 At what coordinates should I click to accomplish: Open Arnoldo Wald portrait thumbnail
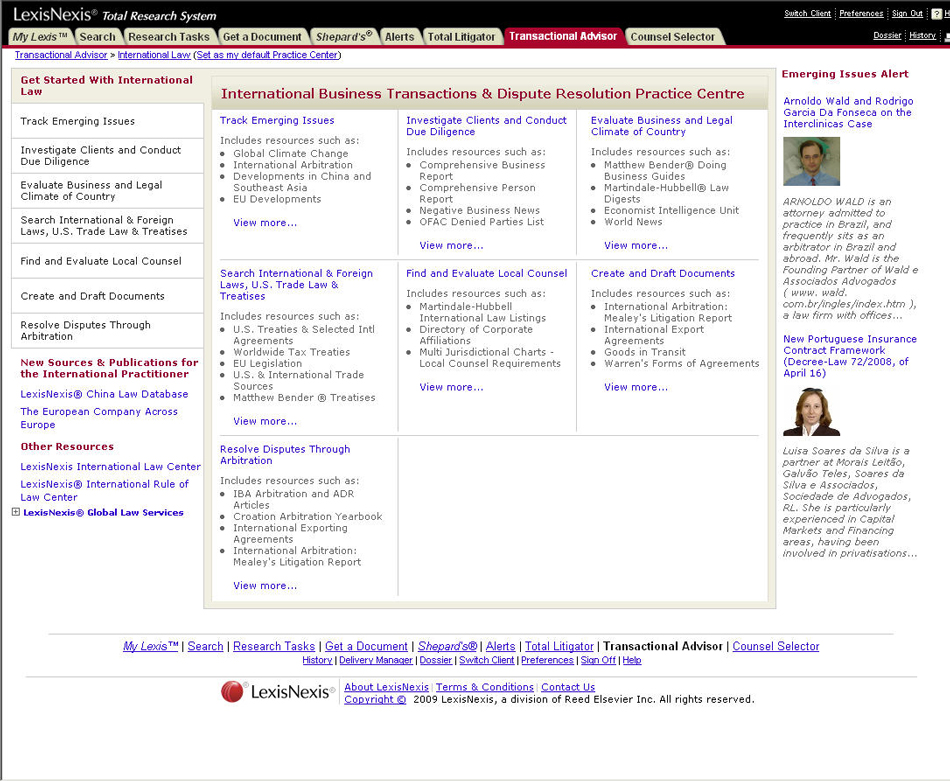[x=811, y=161]
